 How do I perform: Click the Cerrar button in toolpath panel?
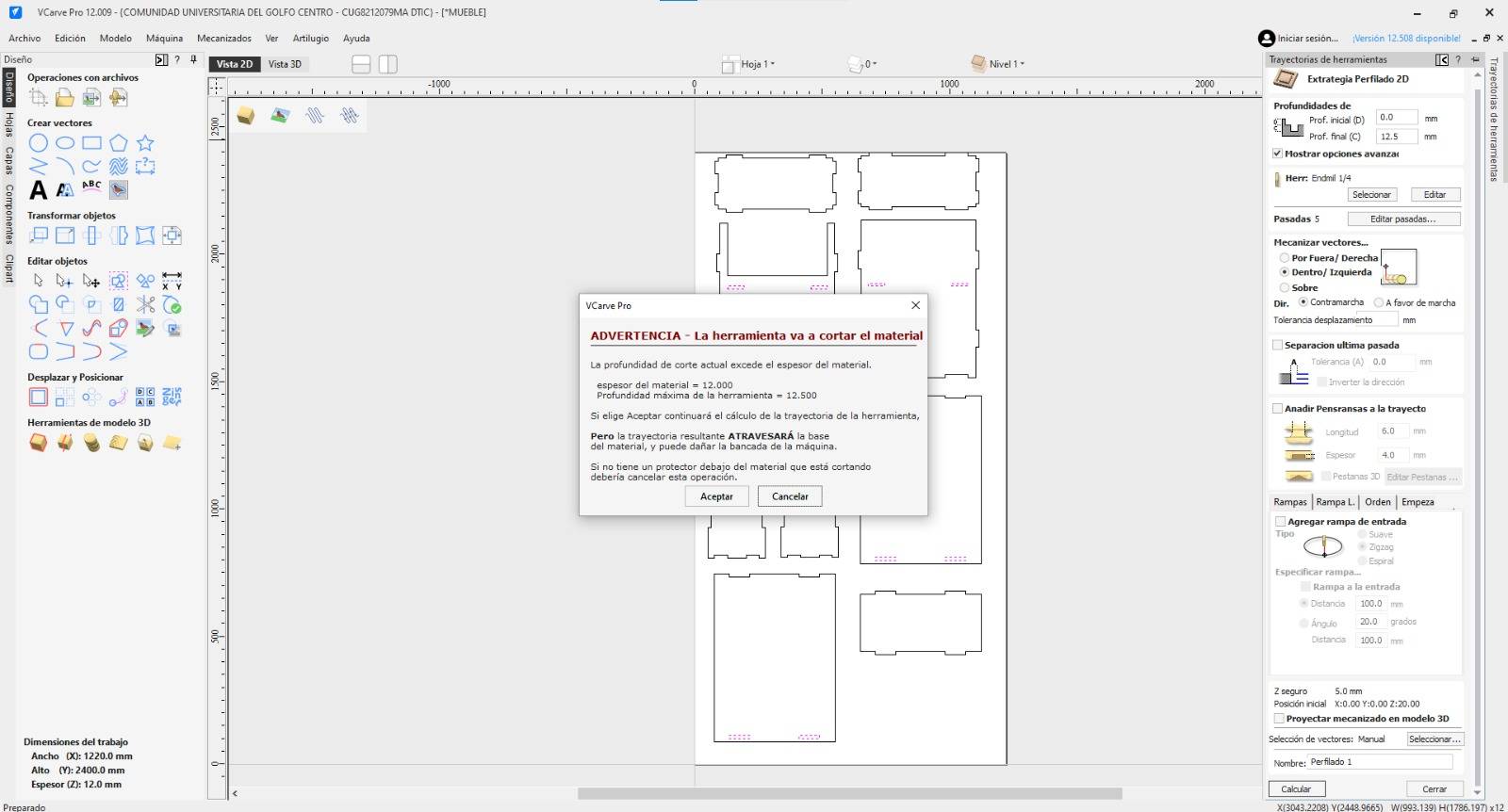pyautogui.click(x=1434, y=789)
